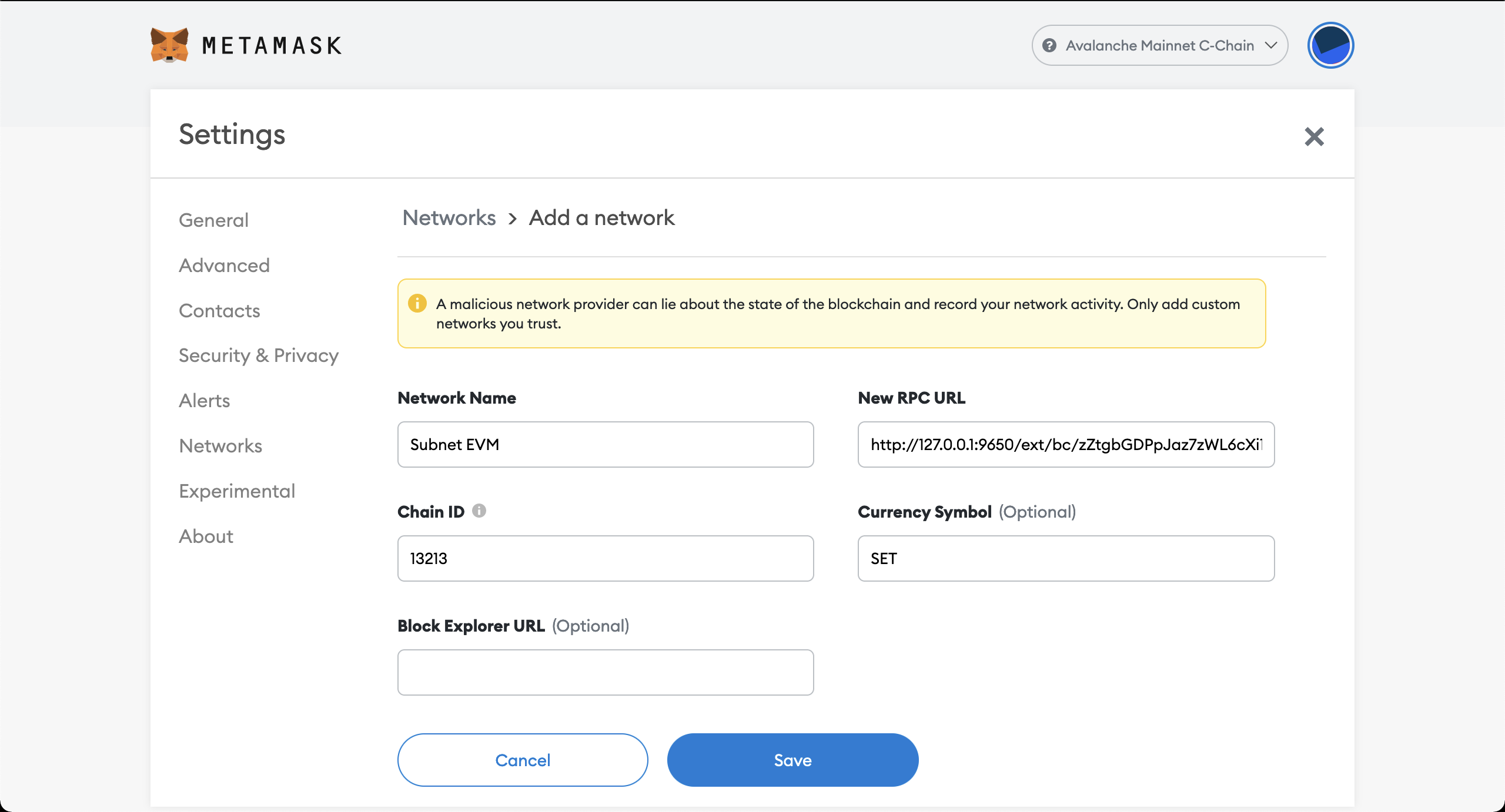Open the Avalanche Mainnet C-Chain network dropdown

[1159, 45]
